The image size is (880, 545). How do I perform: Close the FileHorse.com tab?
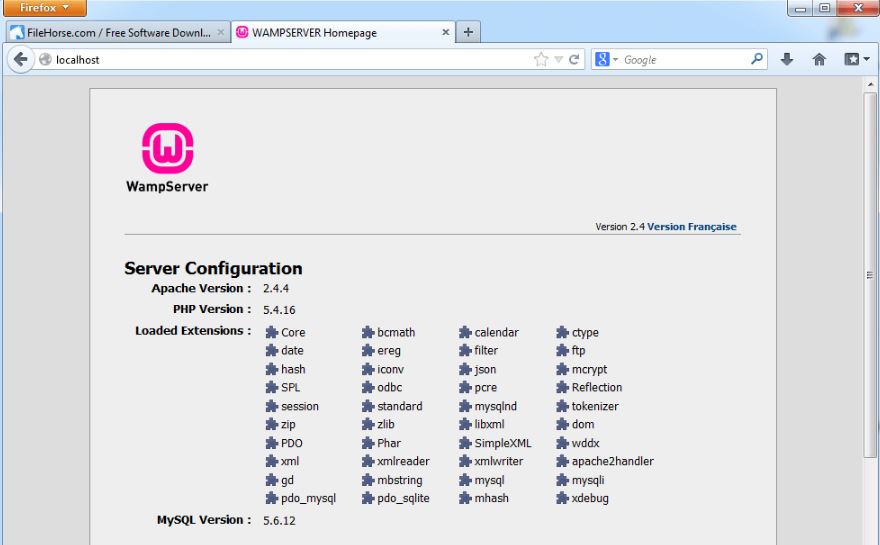point(221,32)
